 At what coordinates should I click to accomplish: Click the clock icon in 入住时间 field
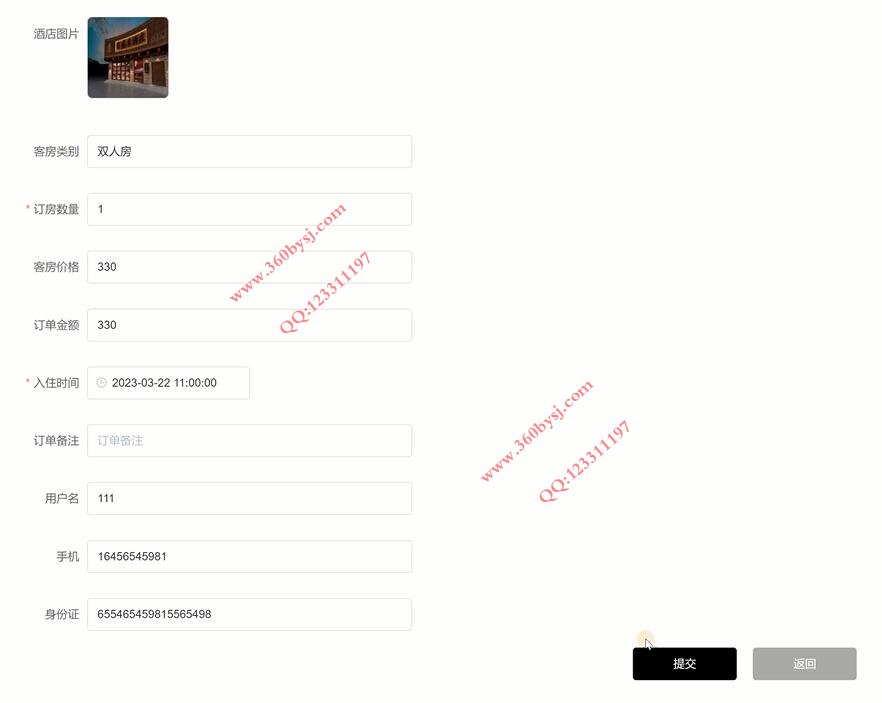pos(101,382)
